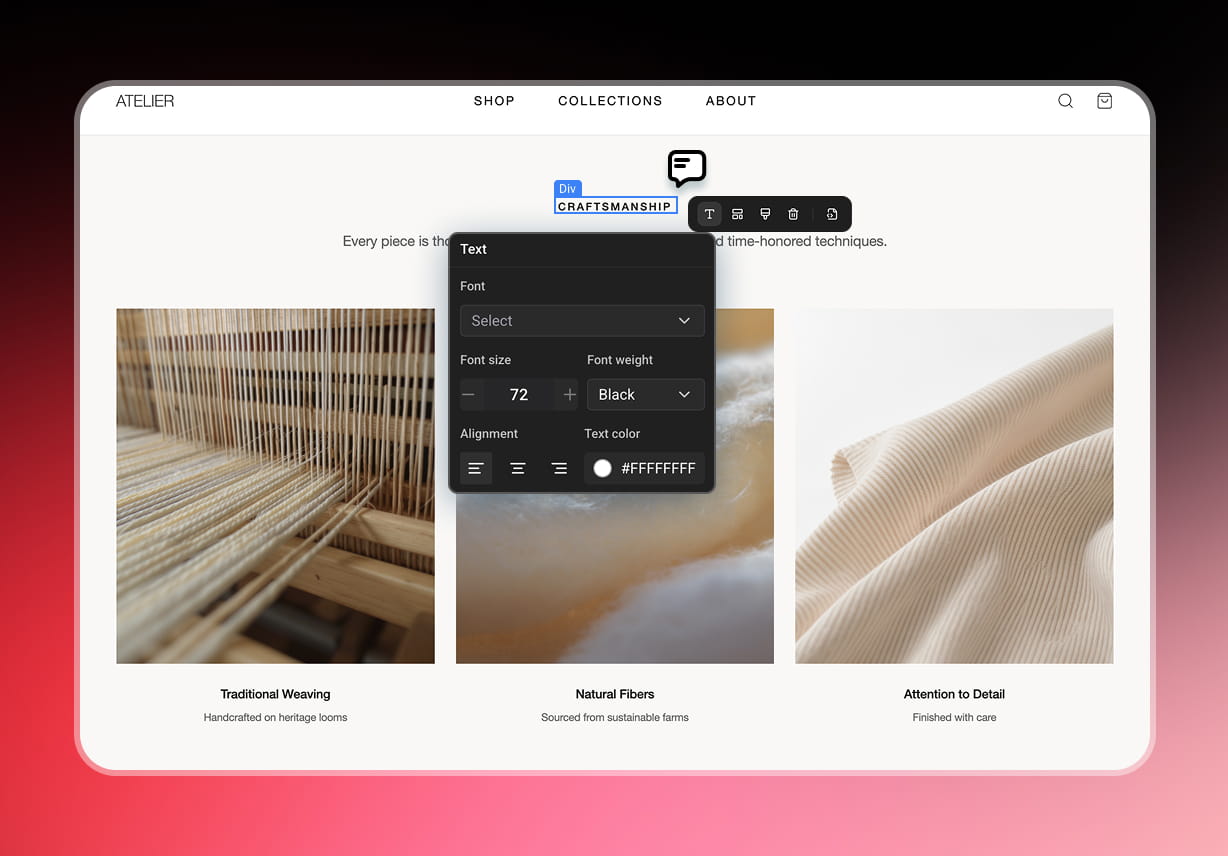Open the code file icon in toolbar
1228x856 pixels.
[832, 214]
